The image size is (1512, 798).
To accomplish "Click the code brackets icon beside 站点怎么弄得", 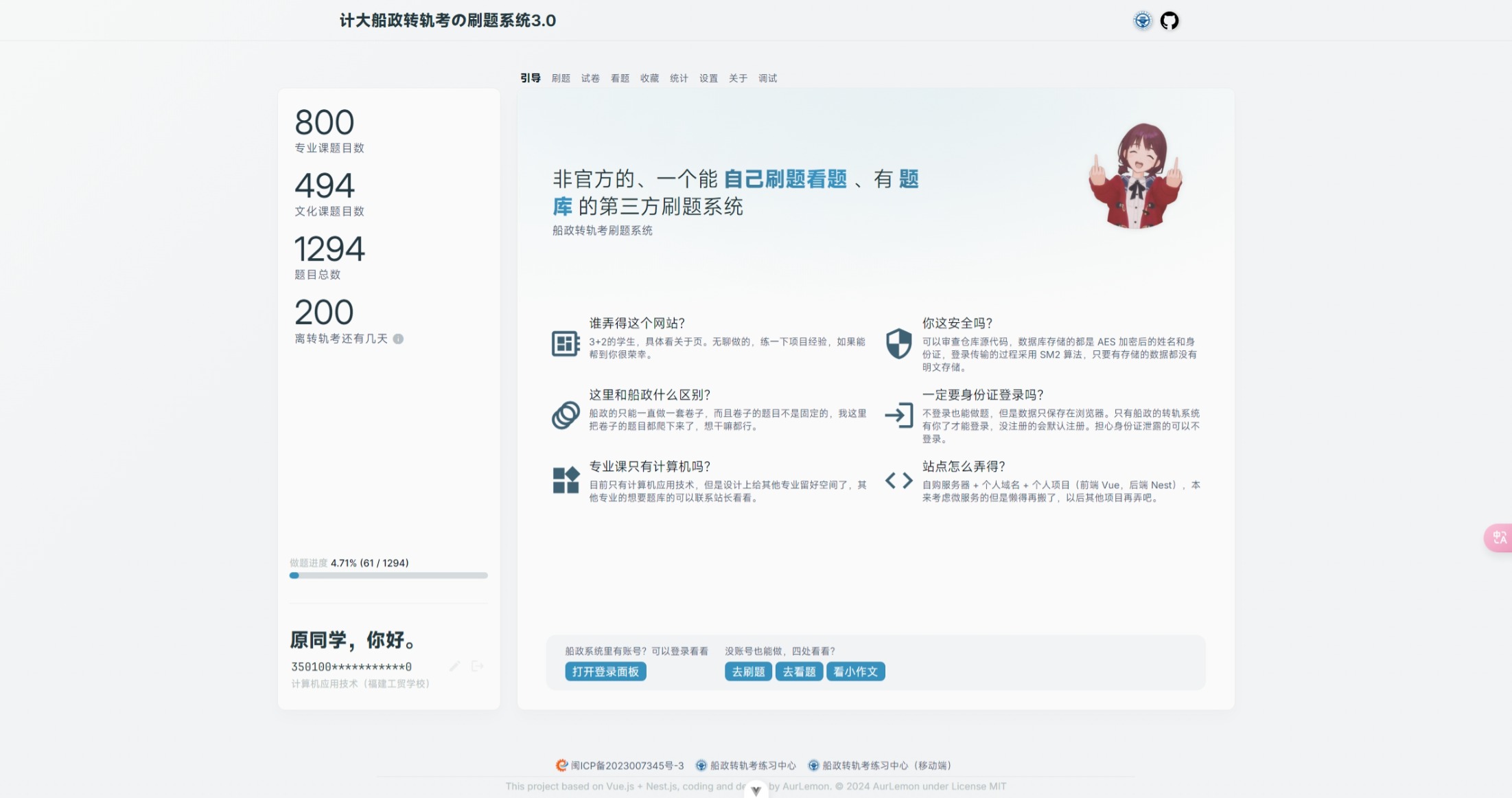I will pyautogui.click(x=898, y=481).
